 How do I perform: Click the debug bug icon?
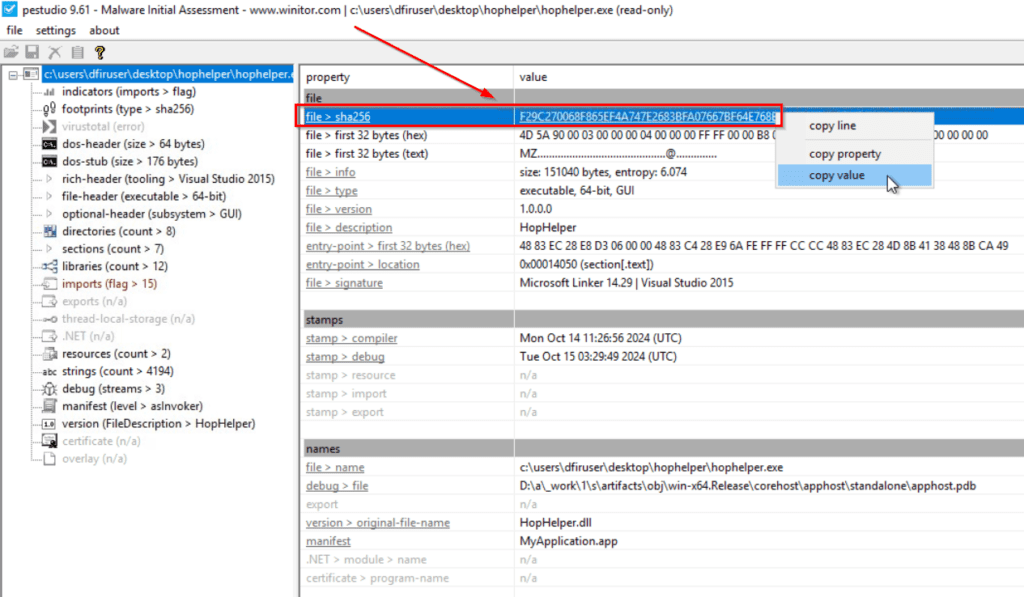coord(48,389)
